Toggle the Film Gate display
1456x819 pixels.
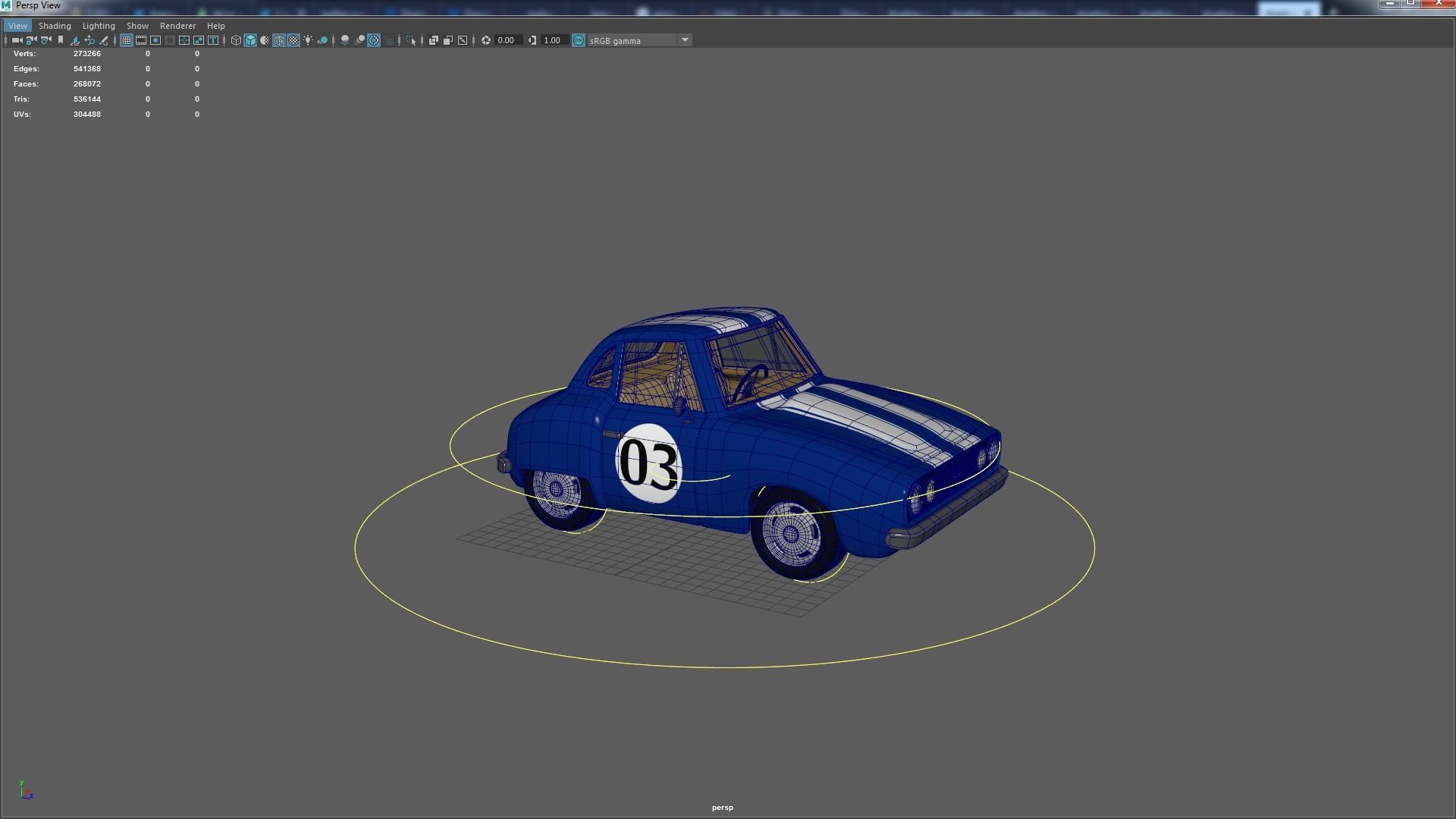pos(141,40)
